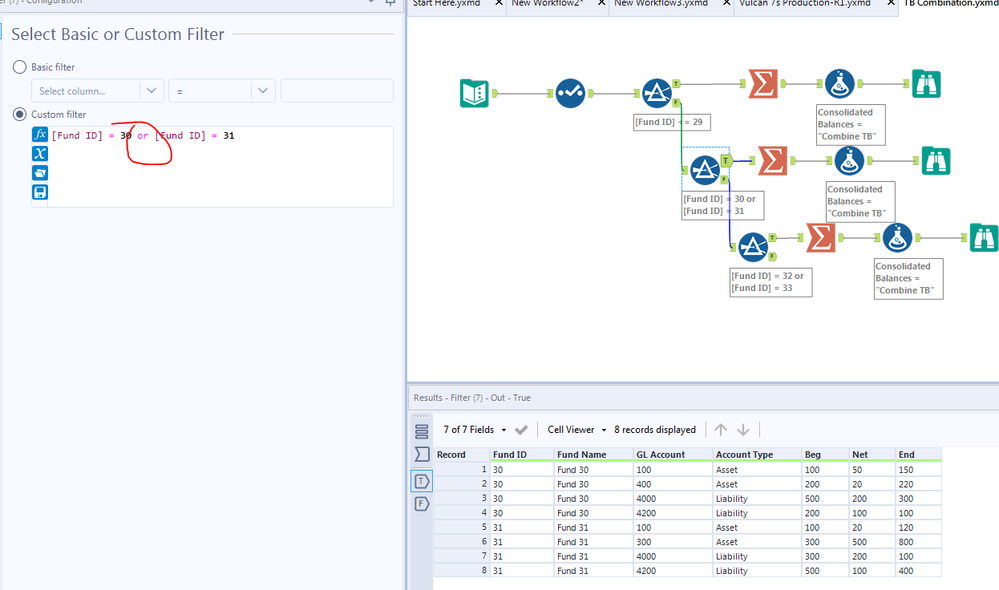Select the Filter tool labeled 32 or 33

point(752,247)
